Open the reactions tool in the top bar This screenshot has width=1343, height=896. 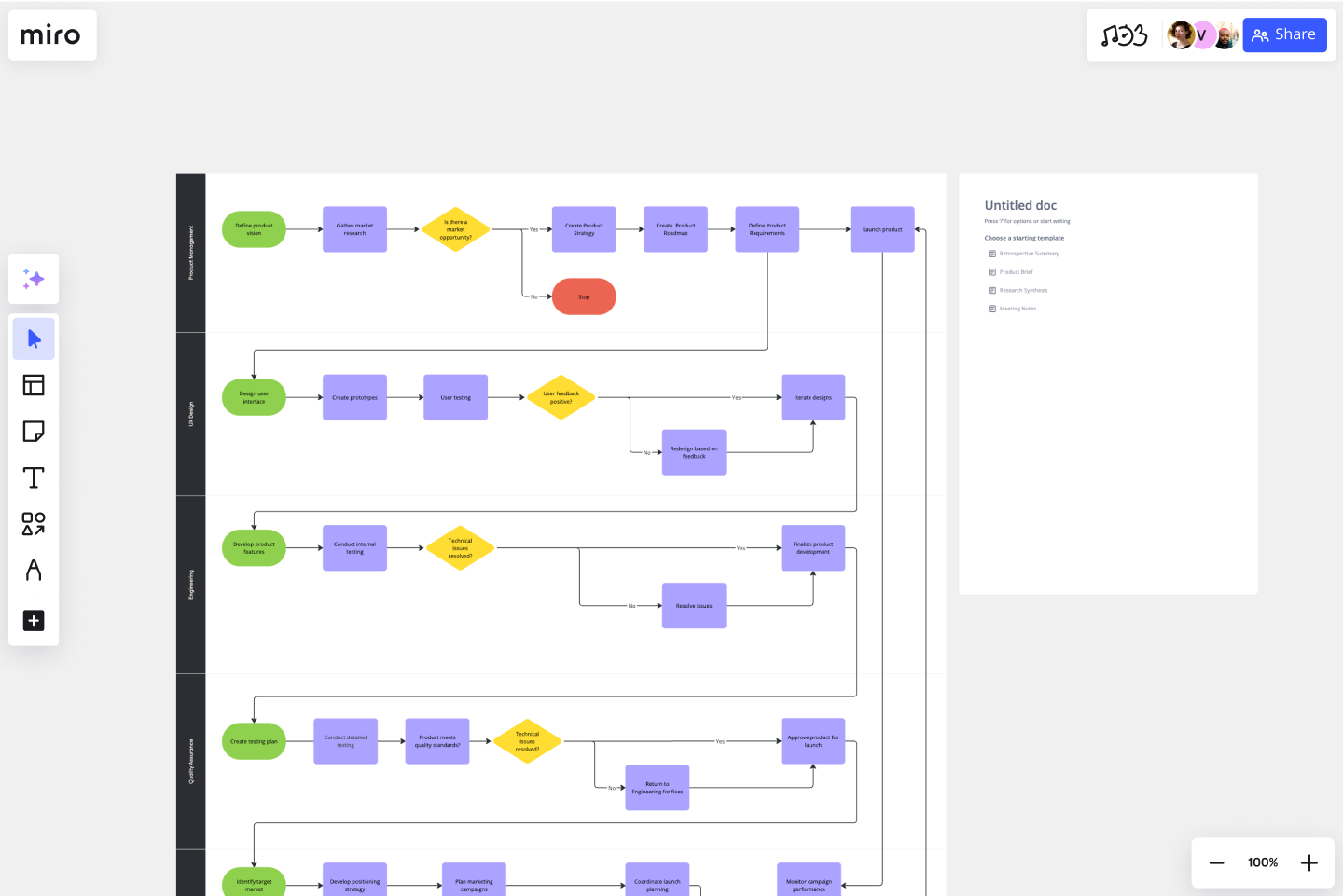pos(1126,34)
